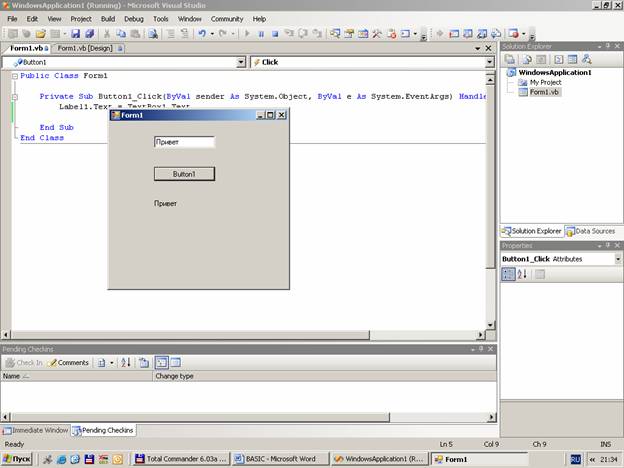Select Form1.vb in Solution Explorer tree

point(544,92)
